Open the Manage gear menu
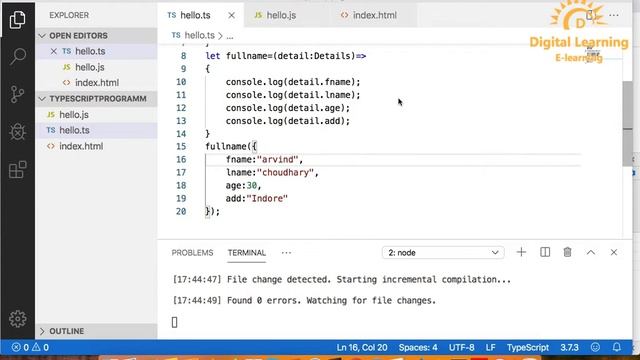 click(x=18, y=319)
